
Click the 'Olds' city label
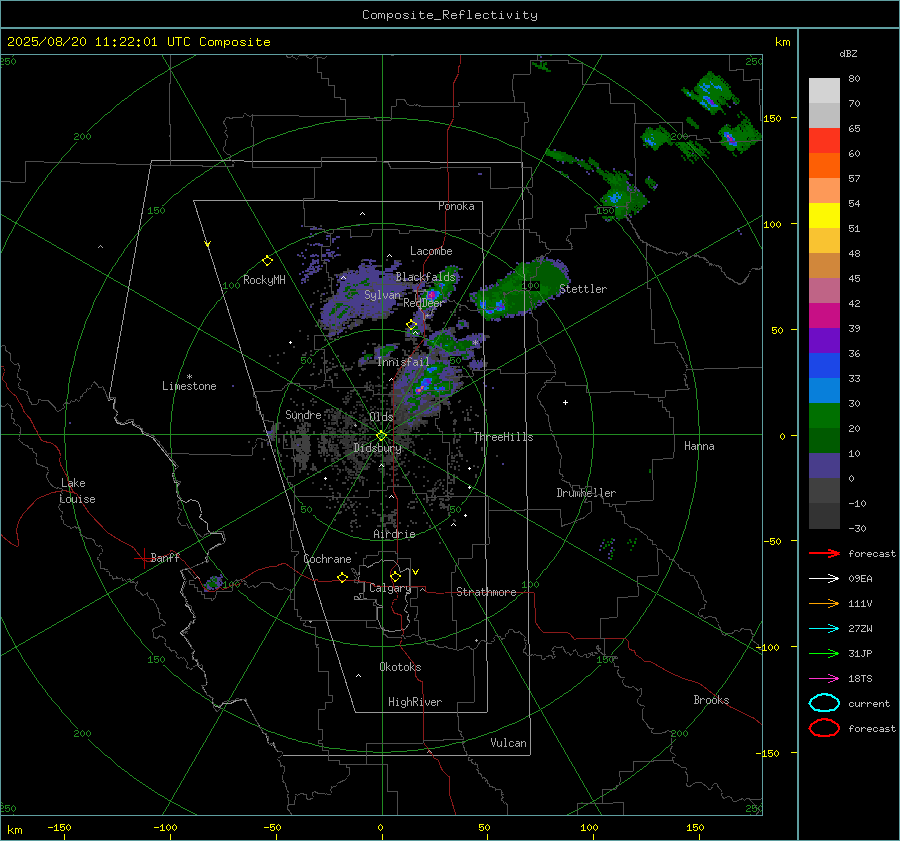click(x=381, y=417)
